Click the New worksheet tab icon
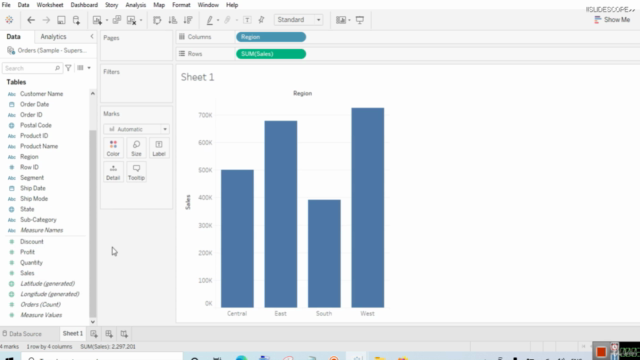The image size is (640, 360). [94, 334]
